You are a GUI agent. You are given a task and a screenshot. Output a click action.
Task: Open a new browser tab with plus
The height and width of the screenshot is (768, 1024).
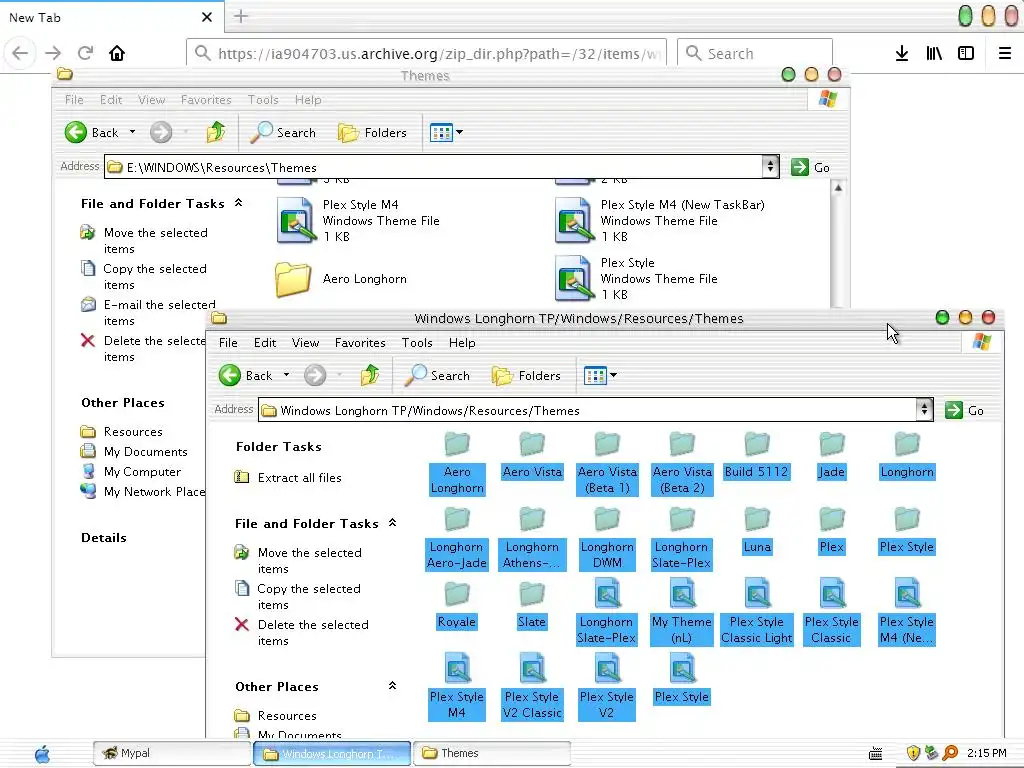point(241,16)
